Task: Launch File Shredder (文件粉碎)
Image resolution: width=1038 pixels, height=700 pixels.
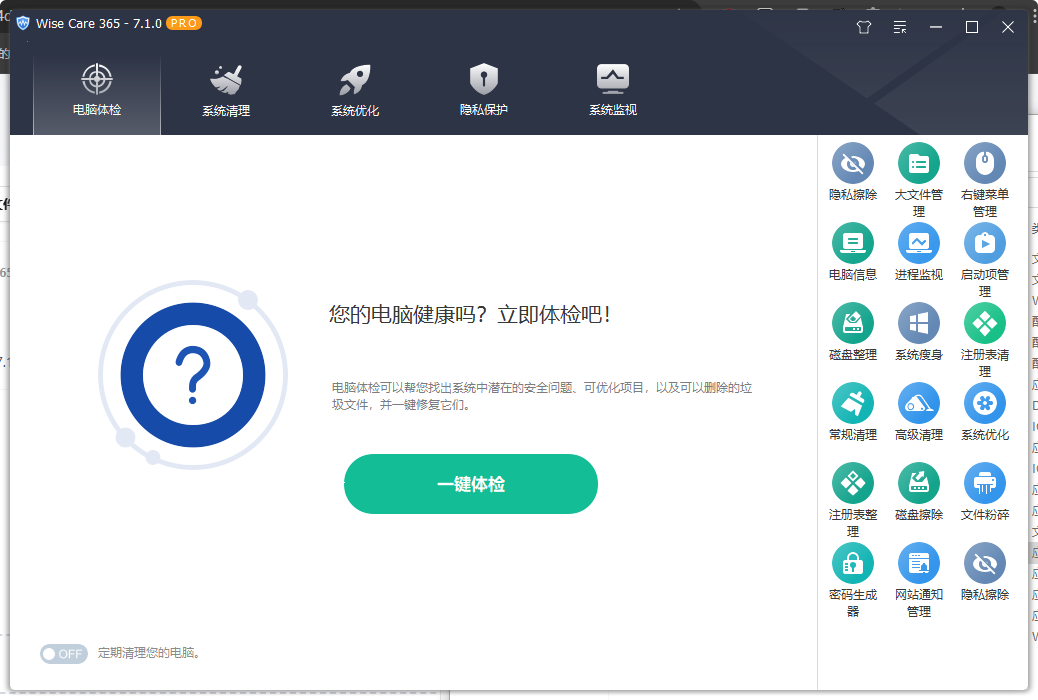Action: click(x=984, y=484)
